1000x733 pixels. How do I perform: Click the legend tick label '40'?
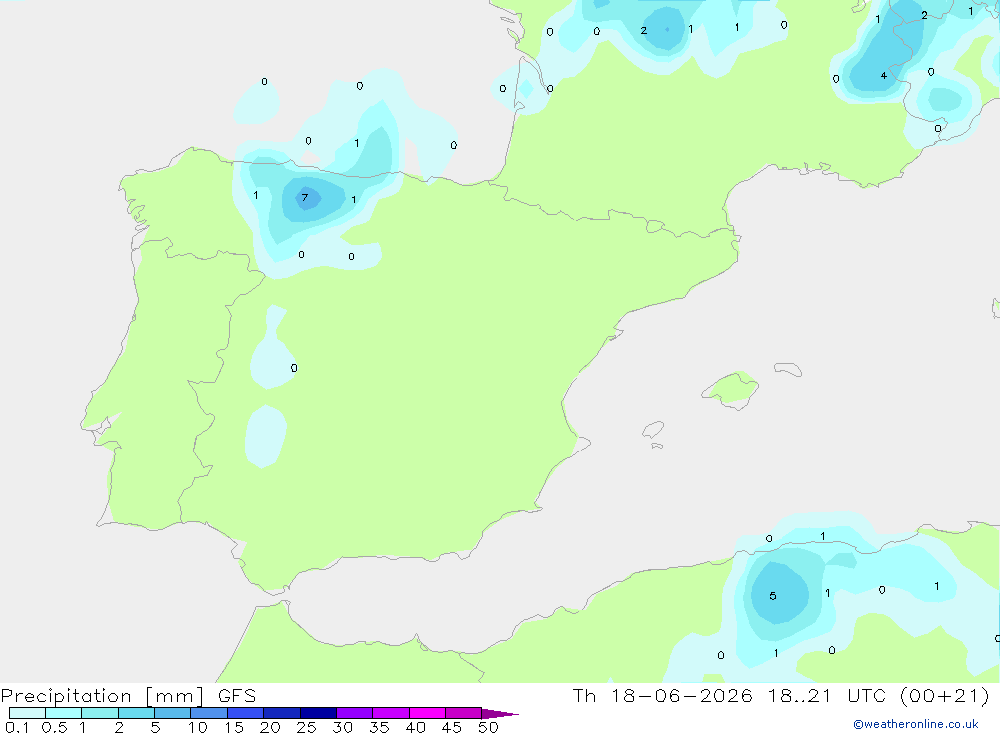click(x=415, y=727)
